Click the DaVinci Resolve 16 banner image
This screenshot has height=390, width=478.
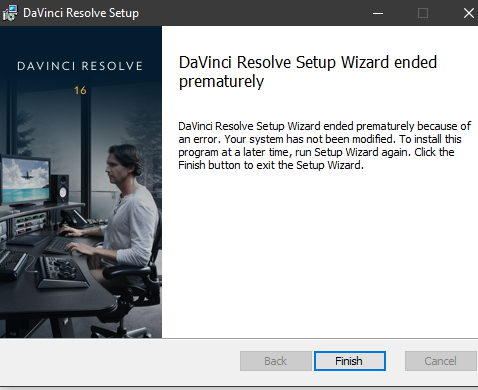click(x=81, y=182)
